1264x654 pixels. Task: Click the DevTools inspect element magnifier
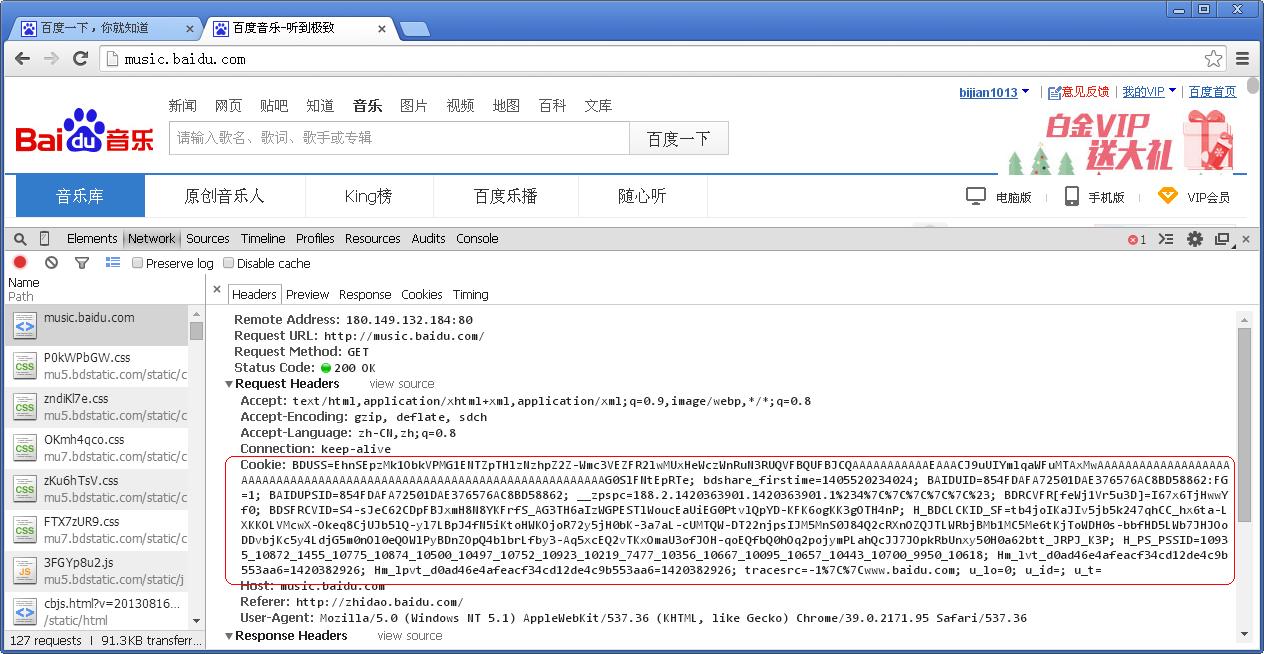20,239
